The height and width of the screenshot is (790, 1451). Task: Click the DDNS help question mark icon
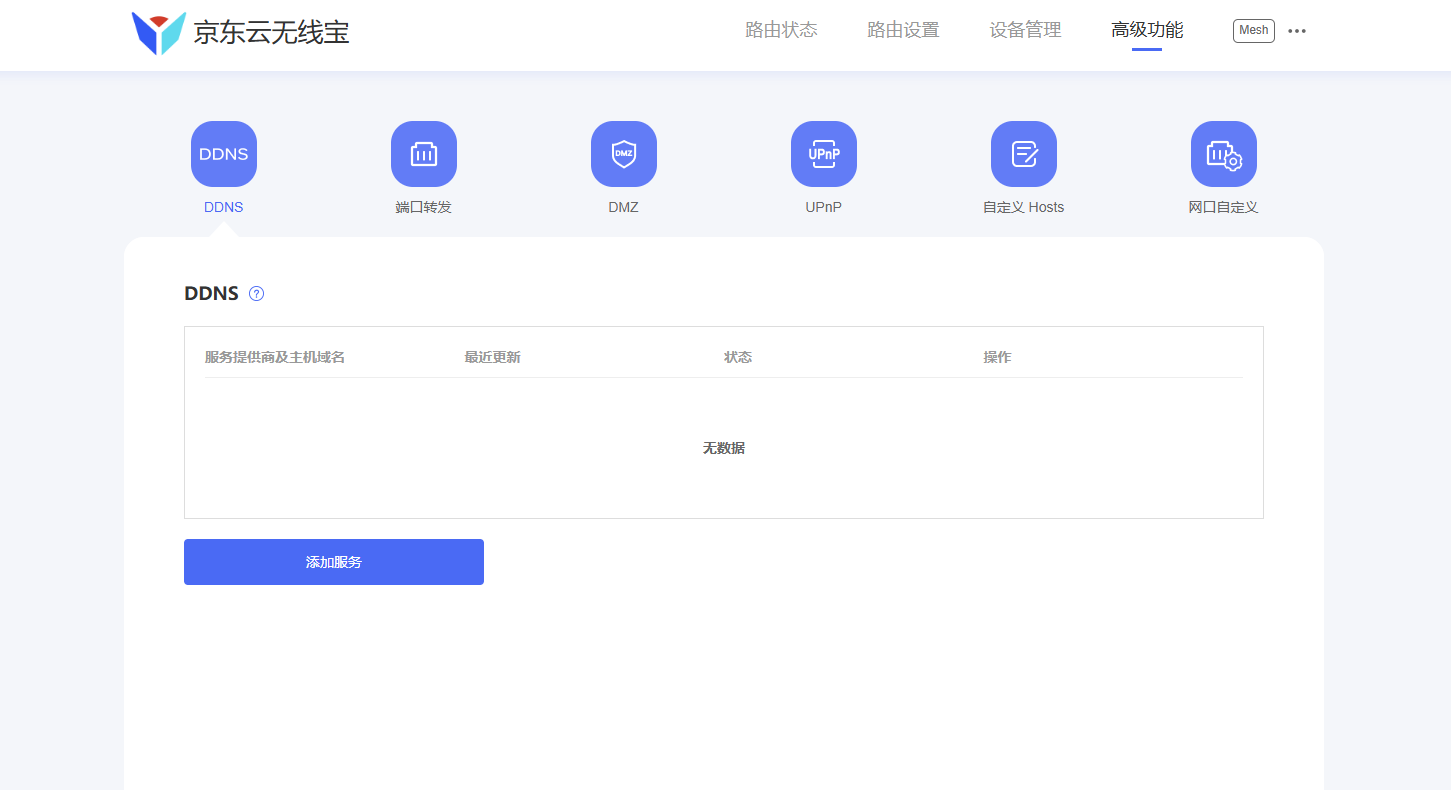click(256, 293)
